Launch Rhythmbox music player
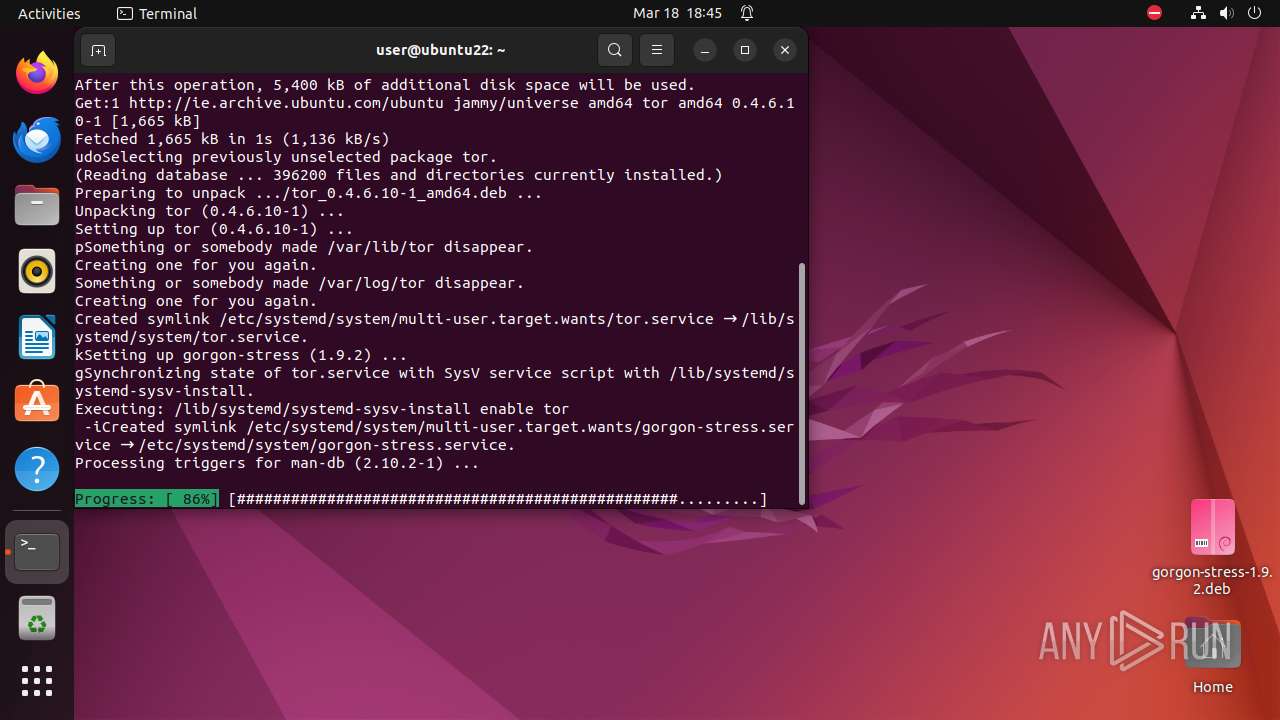This screenshot has width=1280, height=720. click(37, 271)
